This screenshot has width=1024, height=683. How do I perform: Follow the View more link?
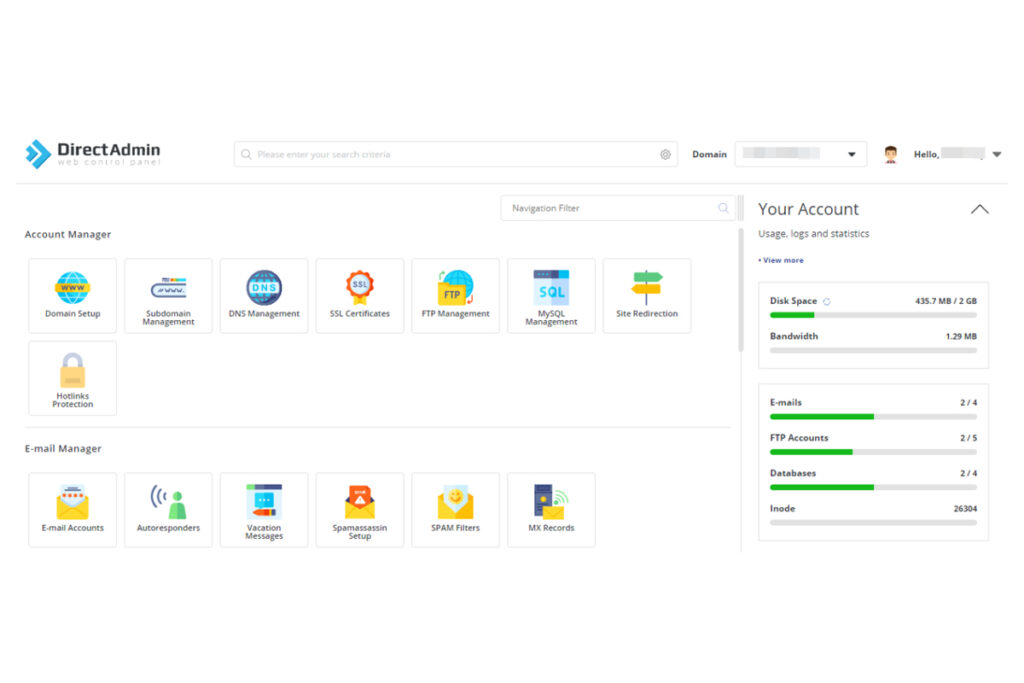781,260
